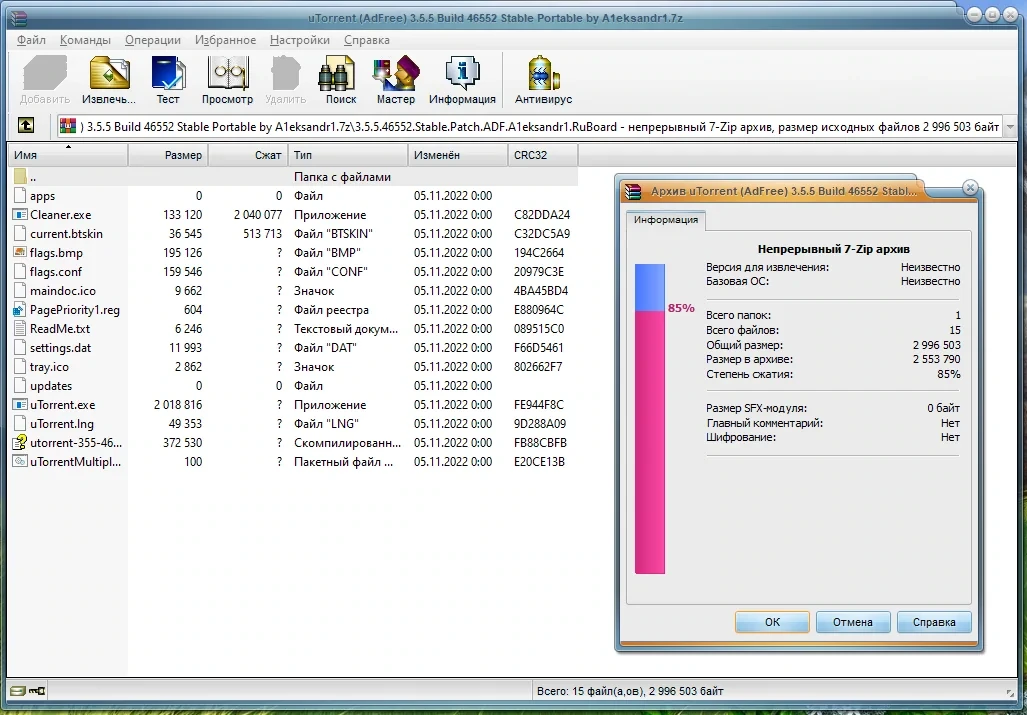Open Информация toolbar icon
Viewport: 1027px width, 715px height.
click(x=462, y=73)
